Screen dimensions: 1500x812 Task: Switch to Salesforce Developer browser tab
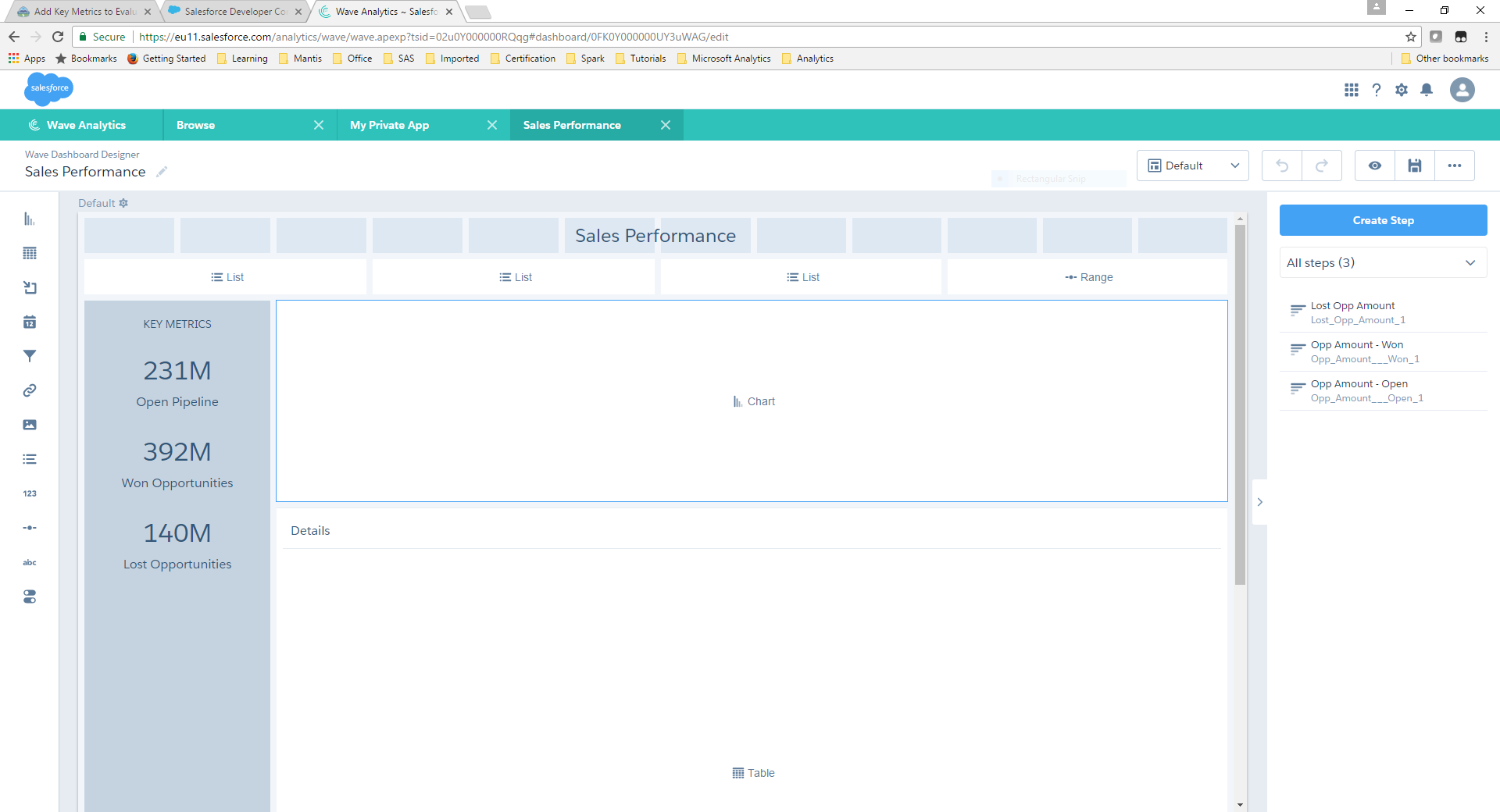(x=234, y=12)
